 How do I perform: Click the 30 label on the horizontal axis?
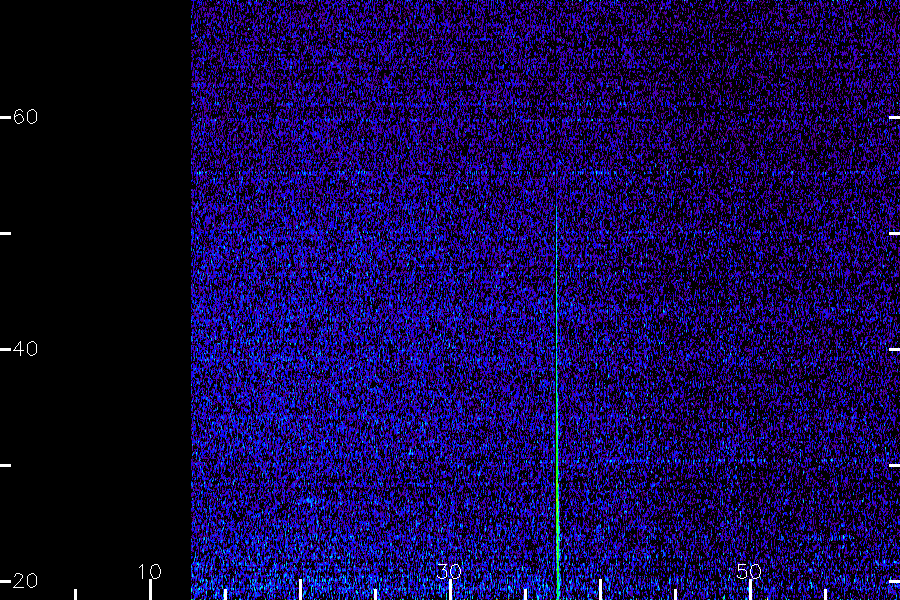click(449, 571)
